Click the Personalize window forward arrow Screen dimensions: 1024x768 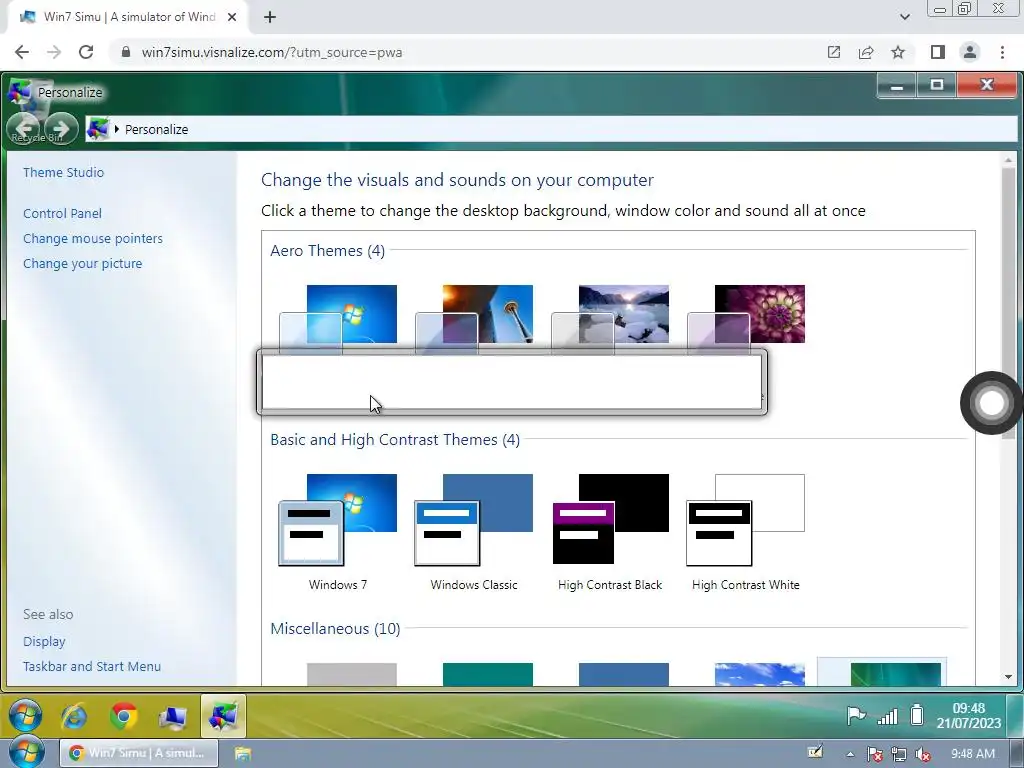pyautogui.click(x=61, y=129)
